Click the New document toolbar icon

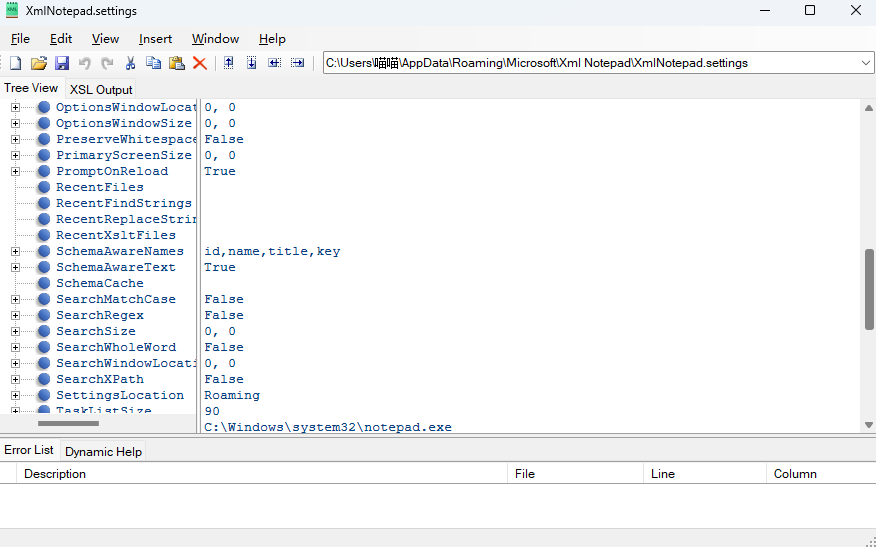15,63
